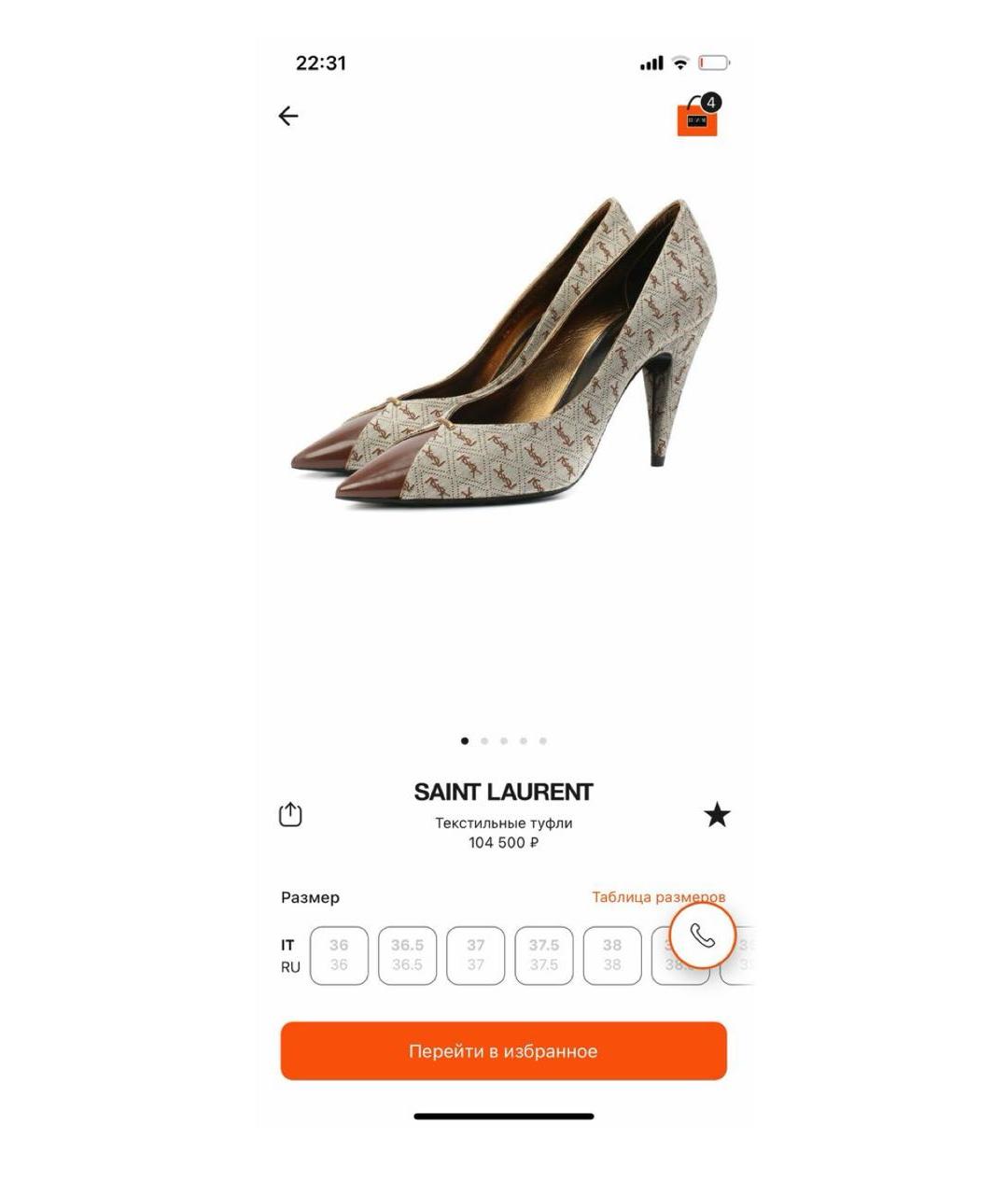The height and width of the screenshot is (1195, 1008).
Task: Toggle the favorite star icon
Action: 717,815
